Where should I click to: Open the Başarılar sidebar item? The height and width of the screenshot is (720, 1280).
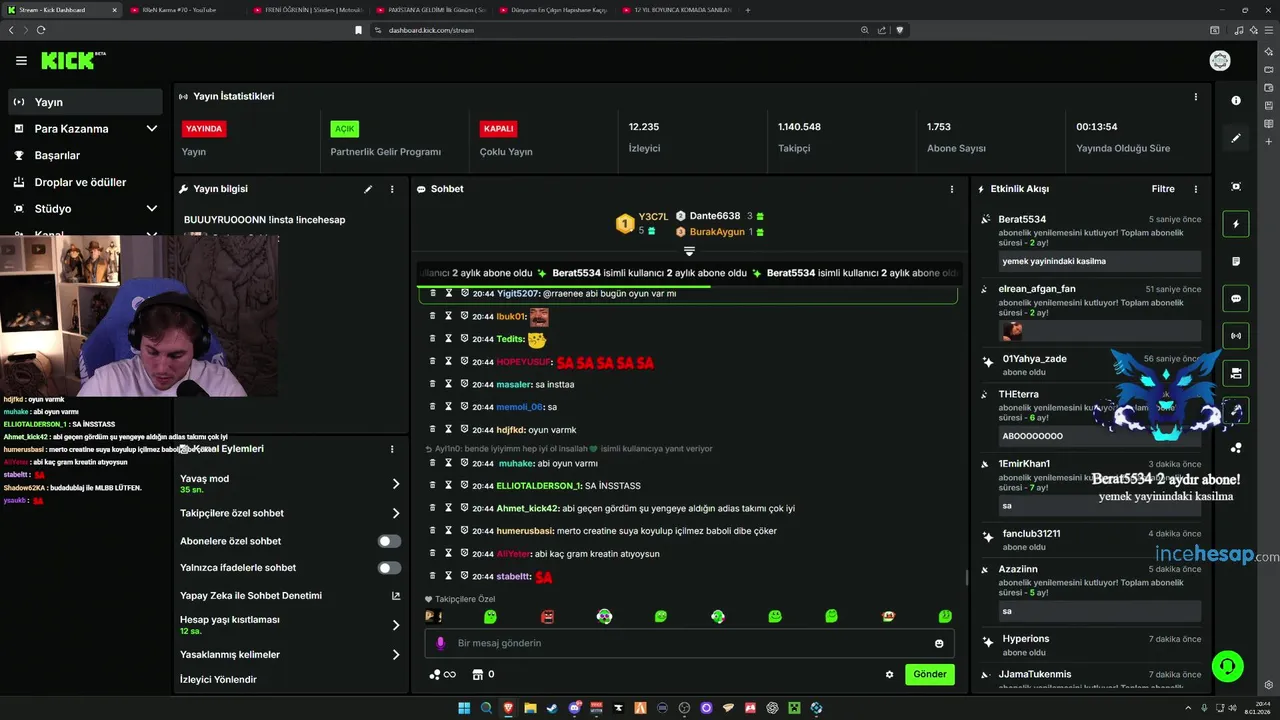(x=85, y=156)
